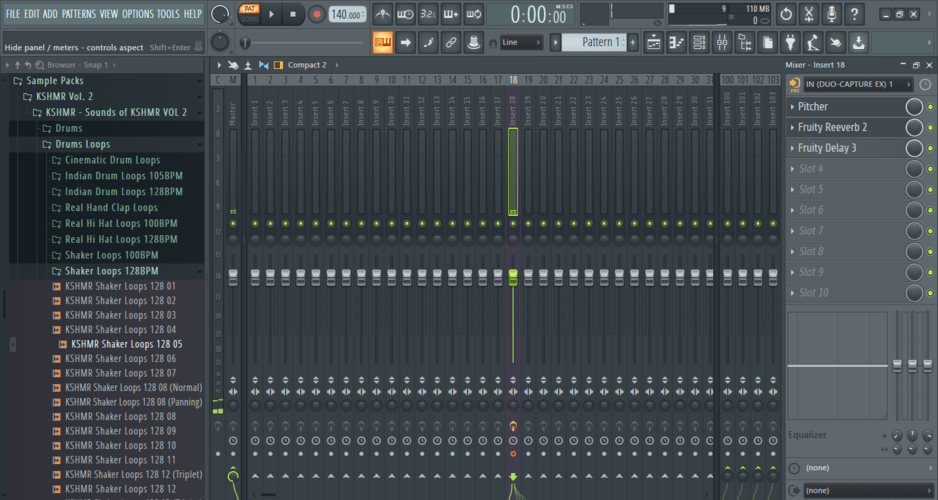Viewport: 938px width, 500px height.
Task: Open the Channel rack view
Action: (x=699, y=42)
